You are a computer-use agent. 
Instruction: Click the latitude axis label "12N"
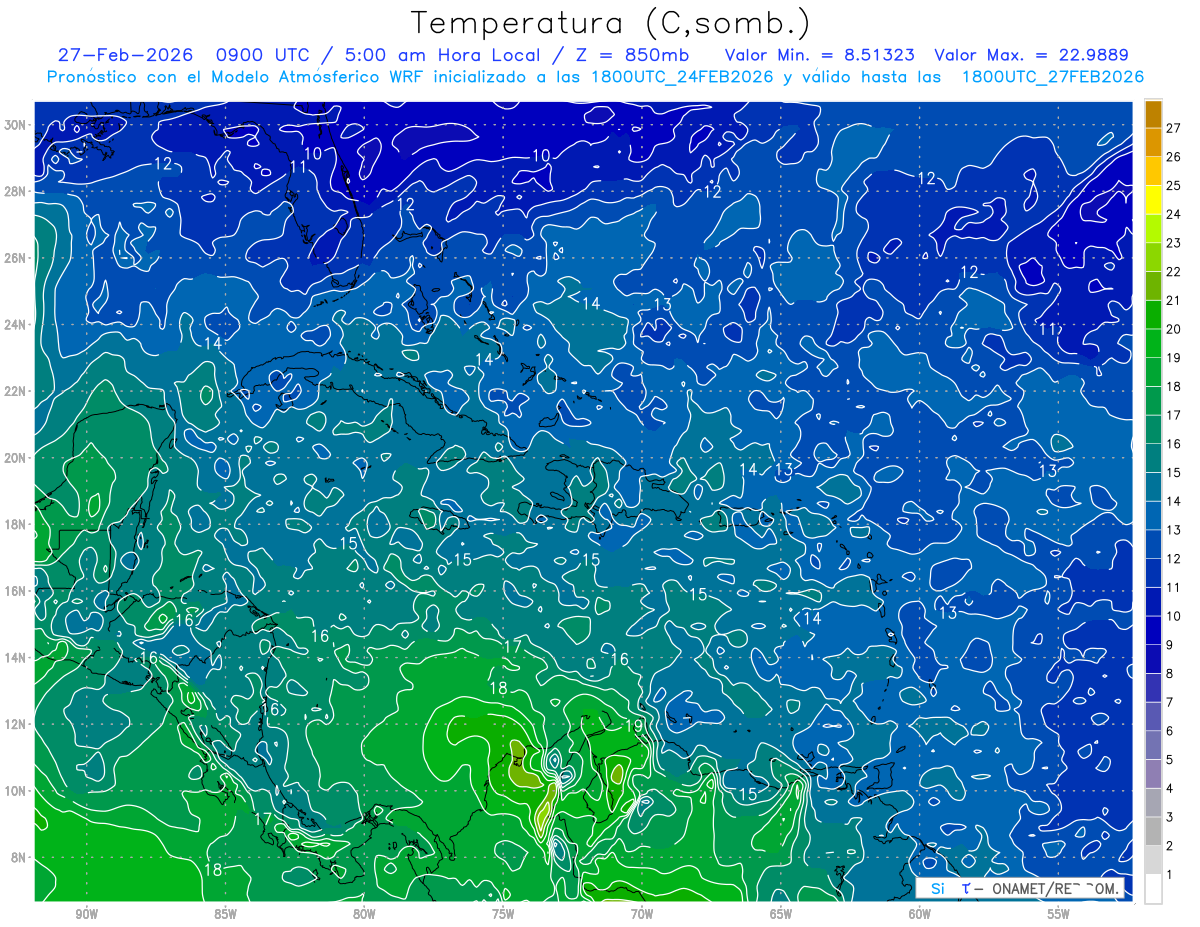click(15, 724)
